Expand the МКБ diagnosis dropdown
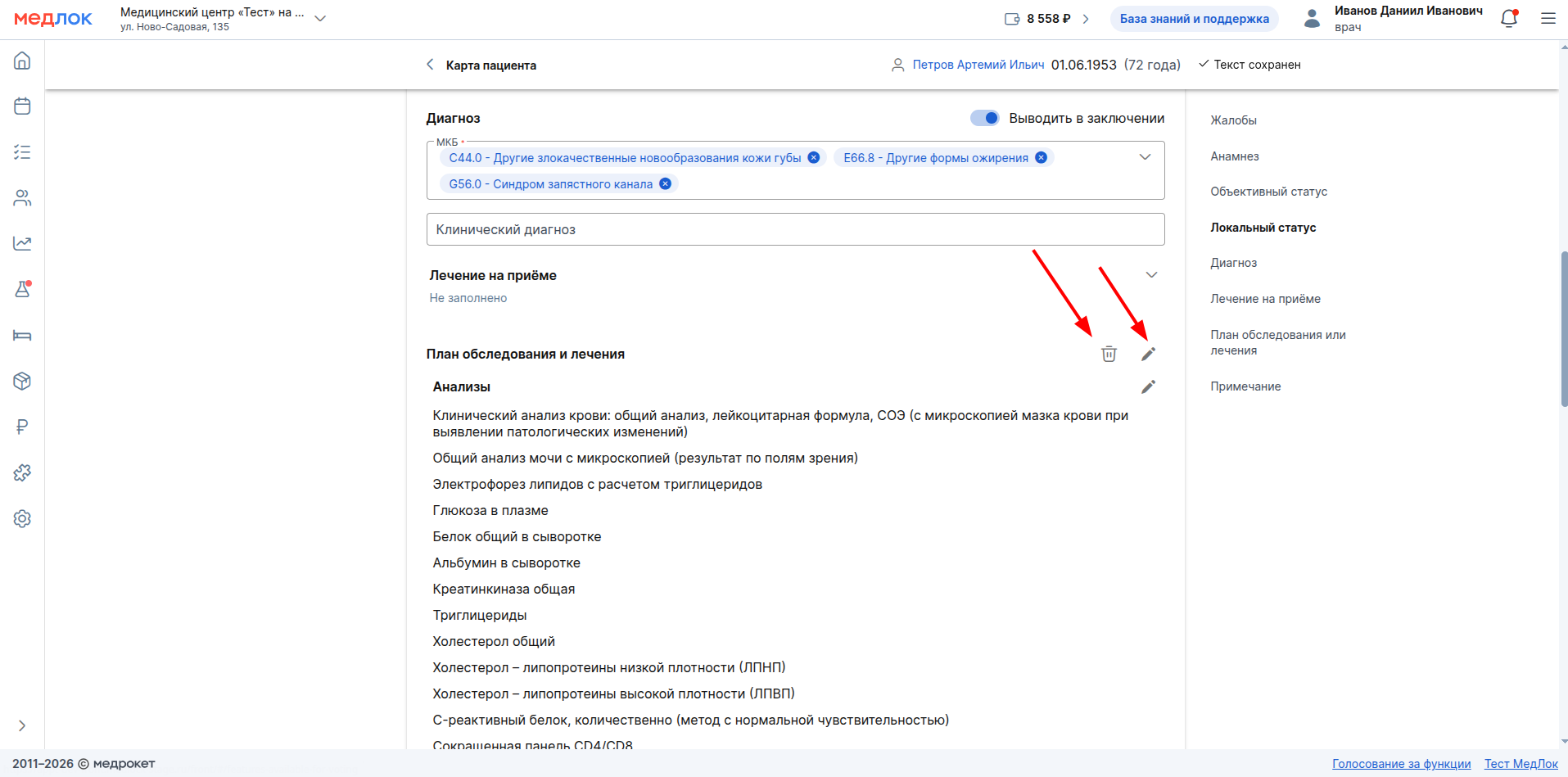The height and width of the screenshot is (777, 1568). pos(1145,157)
